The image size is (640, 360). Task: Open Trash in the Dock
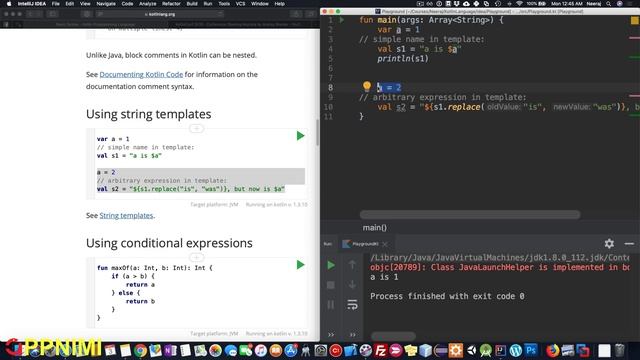(620, 351)
